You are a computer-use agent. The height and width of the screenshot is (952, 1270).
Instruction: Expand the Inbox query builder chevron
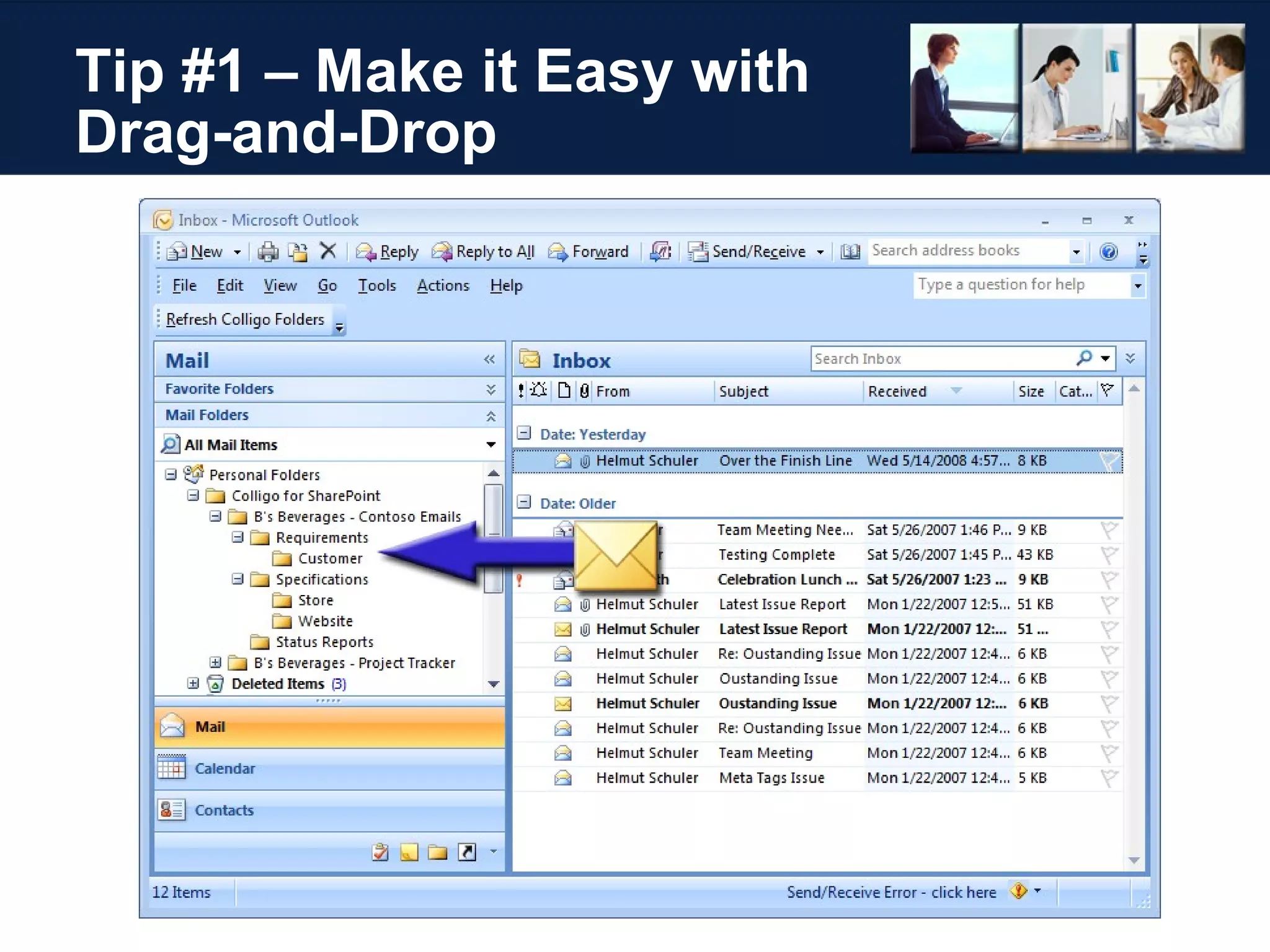[1130, 358]
